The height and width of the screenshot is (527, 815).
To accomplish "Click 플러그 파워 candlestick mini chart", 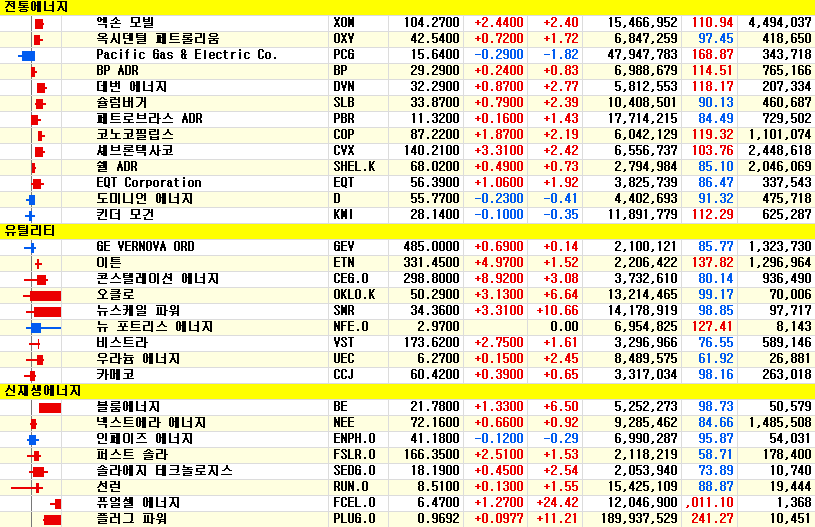I will pyautogui.click(x=52, y=520).
